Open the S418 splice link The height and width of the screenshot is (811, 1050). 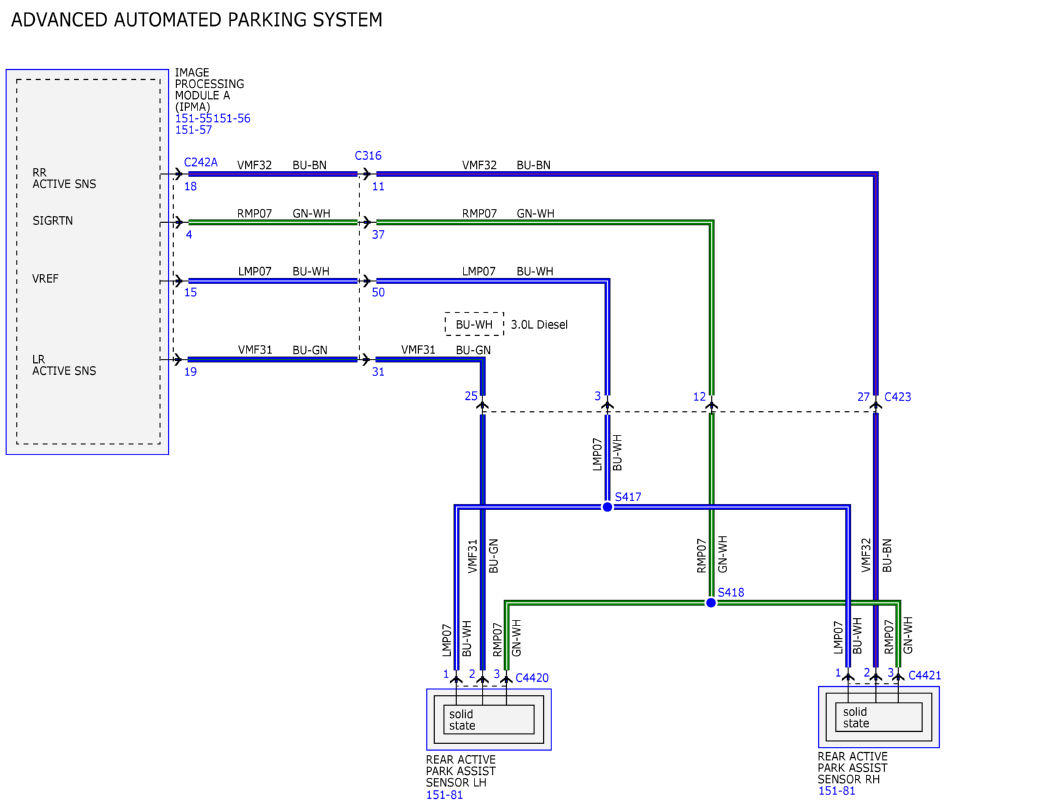pyautogui.click(x=731, y=593)
